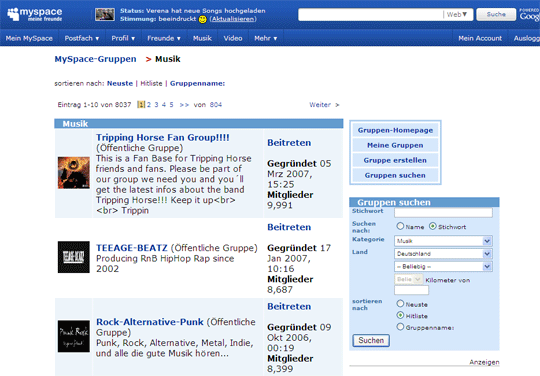Click the Suchen button

371,341
